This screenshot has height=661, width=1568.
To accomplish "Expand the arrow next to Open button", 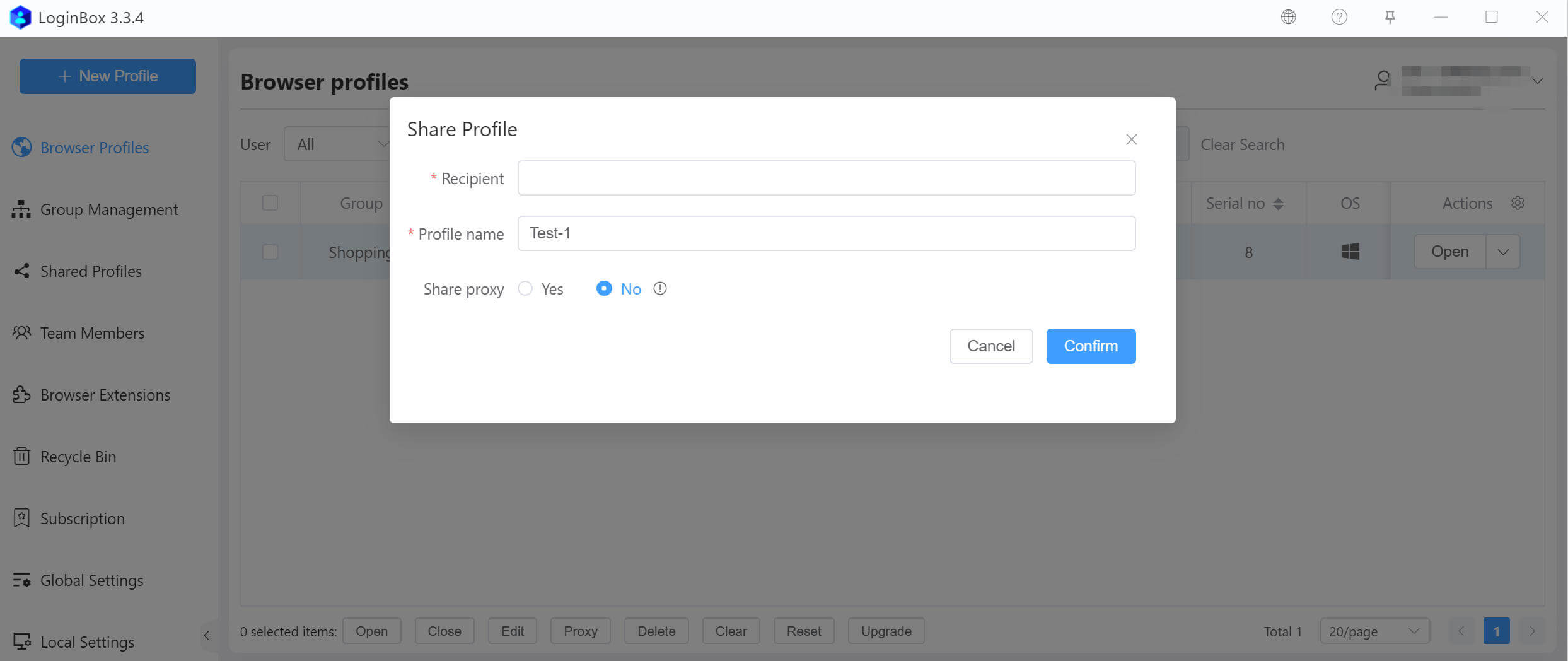I will pos(1503,252).
